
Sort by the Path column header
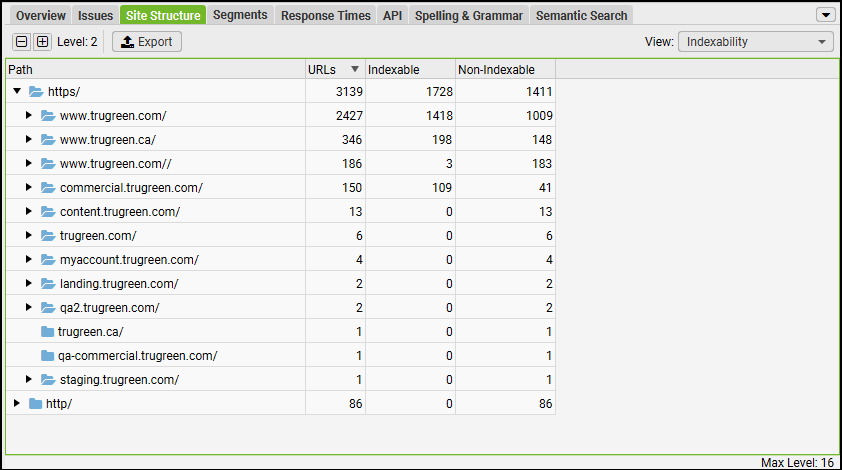156,70
